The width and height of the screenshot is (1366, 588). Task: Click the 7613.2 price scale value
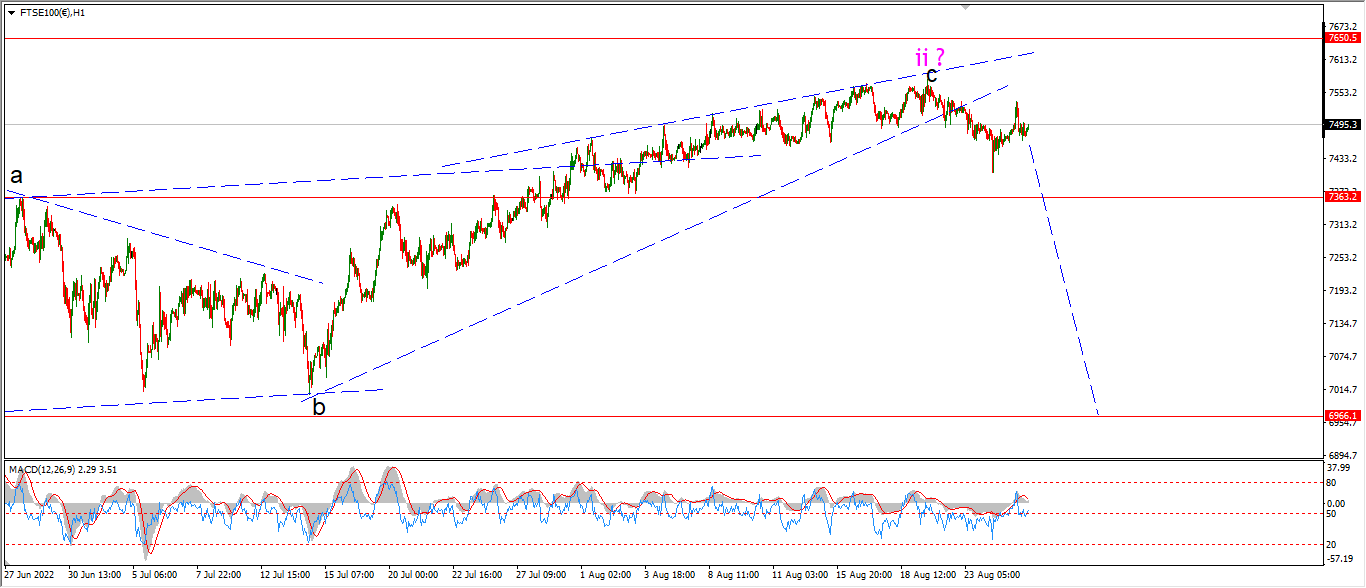(x=1342, y=60)
